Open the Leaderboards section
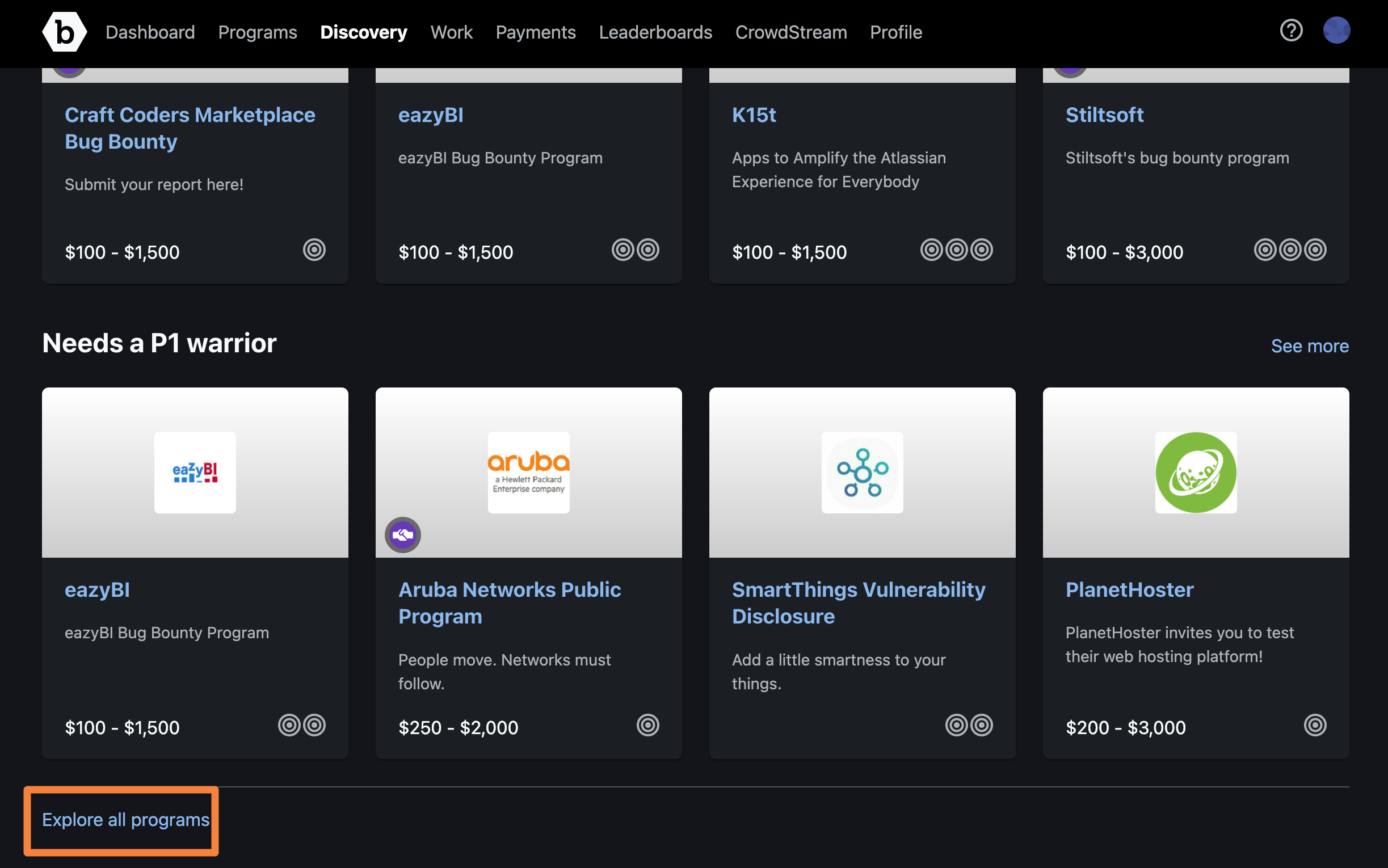1388x868 pixels. pos(655,31)
